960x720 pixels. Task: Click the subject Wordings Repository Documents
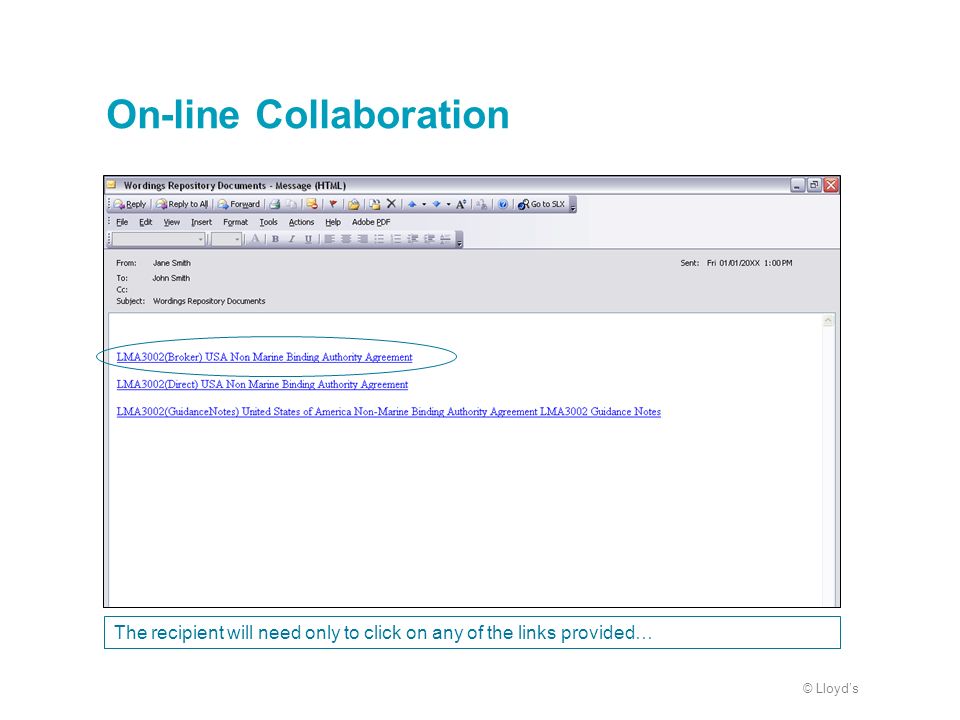(x=209, y=301)
